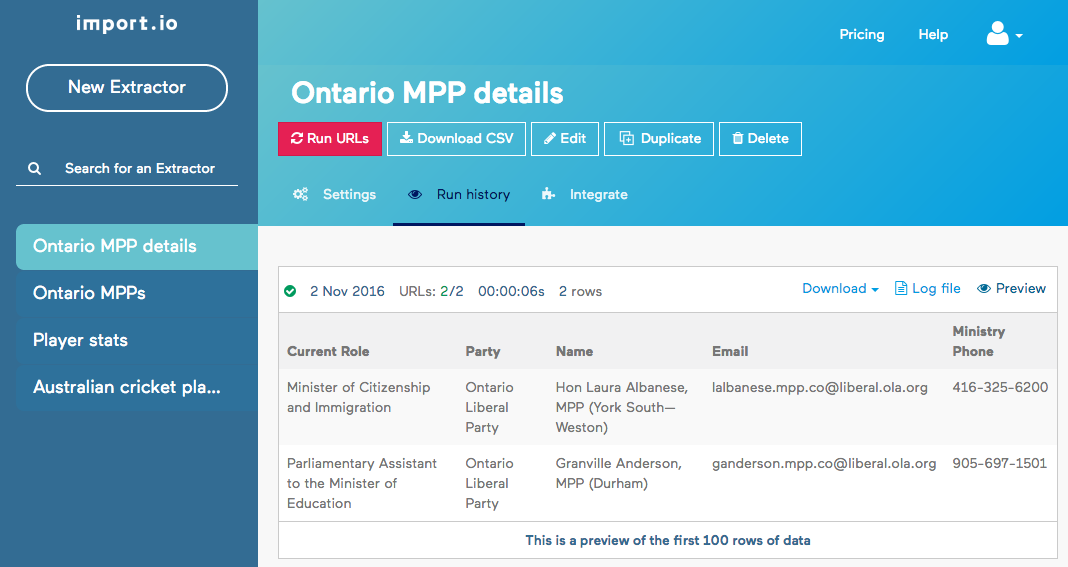Open the Log file link
Viewport: 1068px width, 567px height.
[928, 288]
